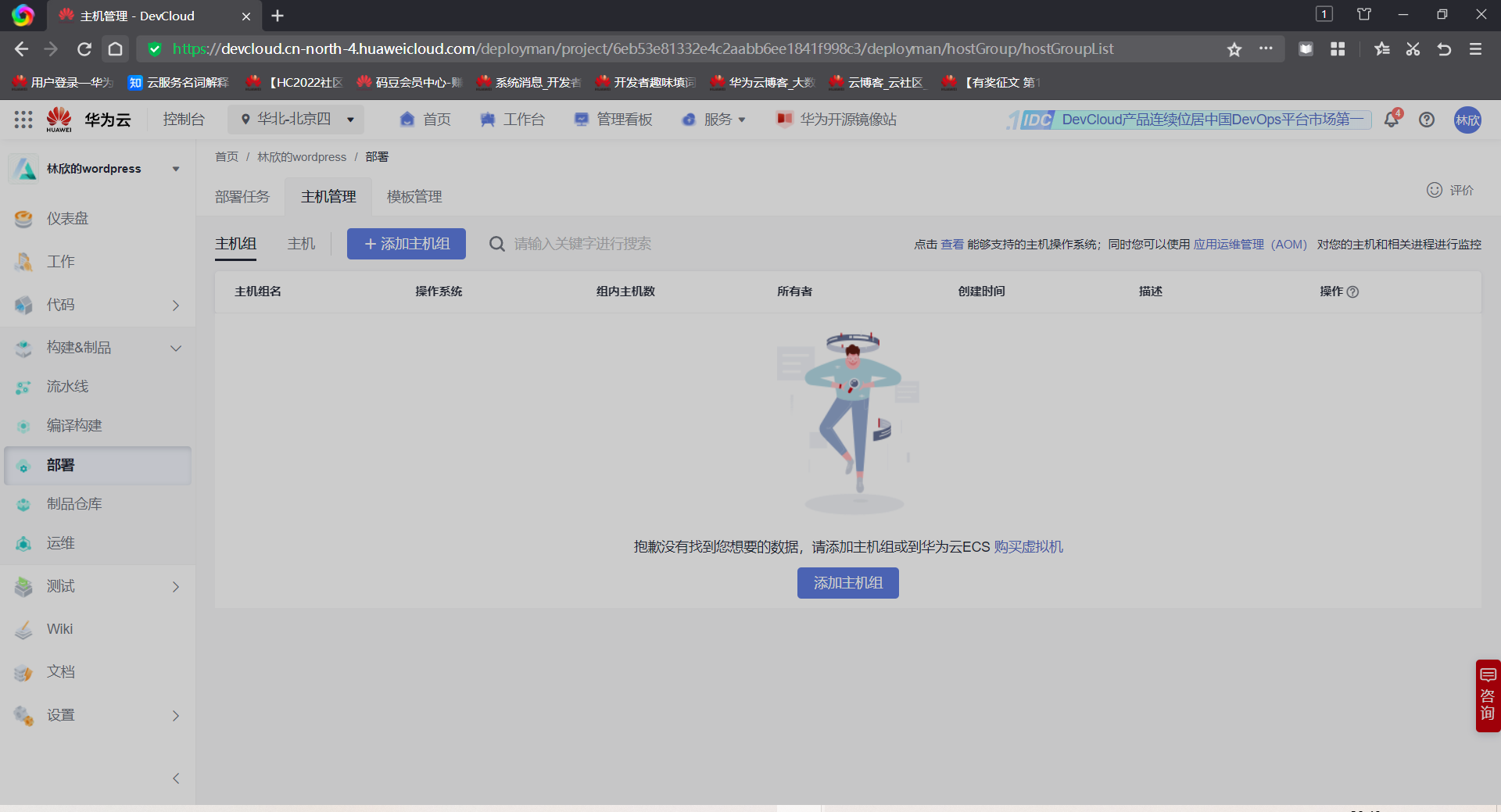
Task: Go to browser home page
Action: (115, 49)
